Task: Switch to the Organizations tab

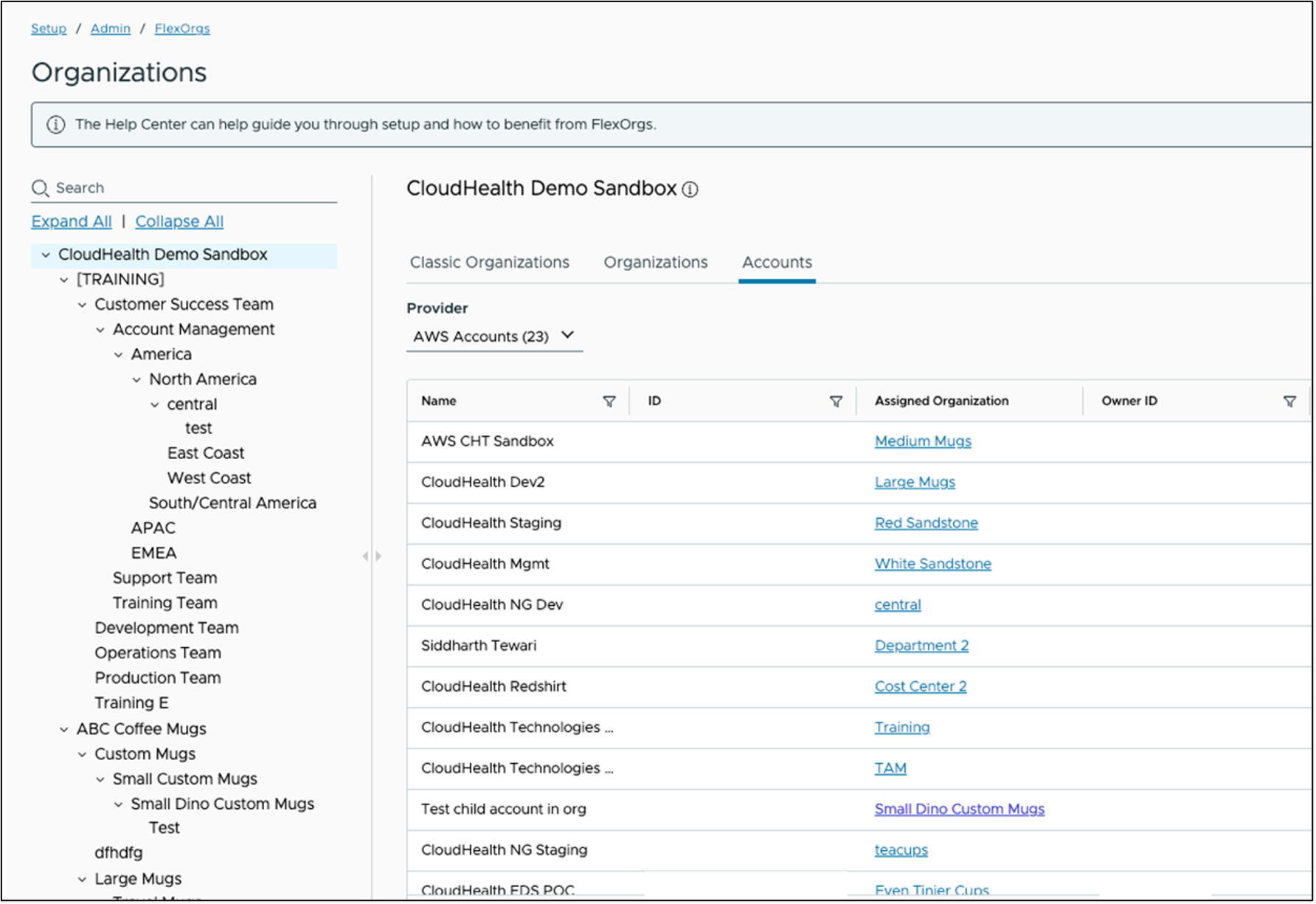Action: coord(656,263)
